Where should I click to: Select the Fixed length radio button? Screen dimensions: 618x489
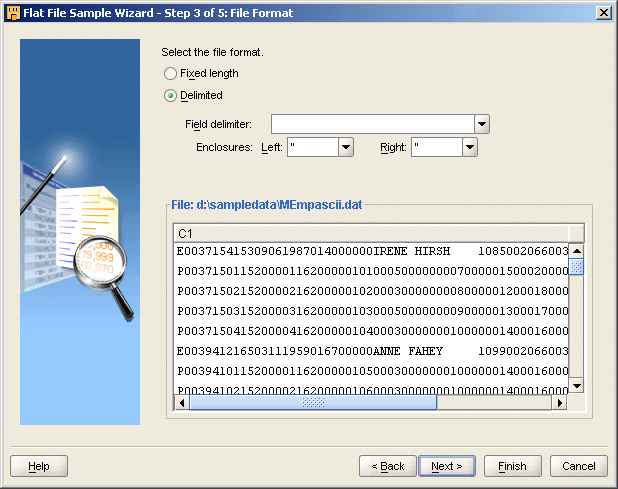[x=170, y=74]
